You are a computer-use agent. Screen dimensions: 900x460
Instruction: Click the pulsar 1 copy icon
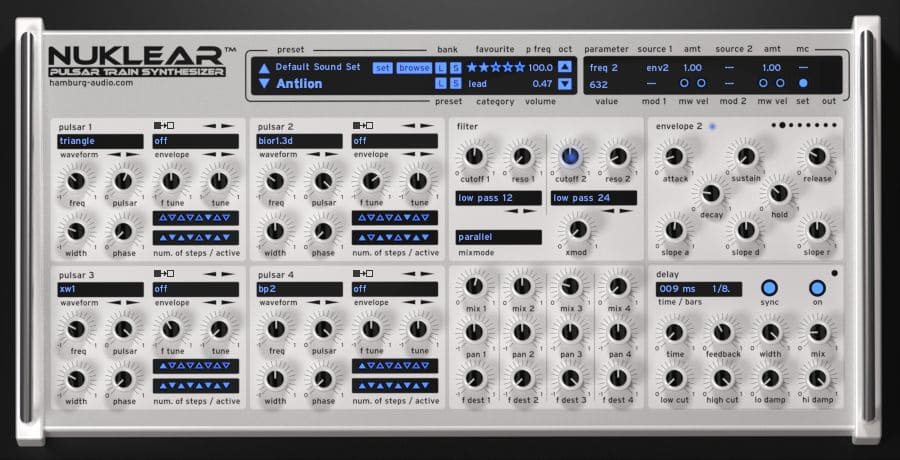[x=164, y=125]
